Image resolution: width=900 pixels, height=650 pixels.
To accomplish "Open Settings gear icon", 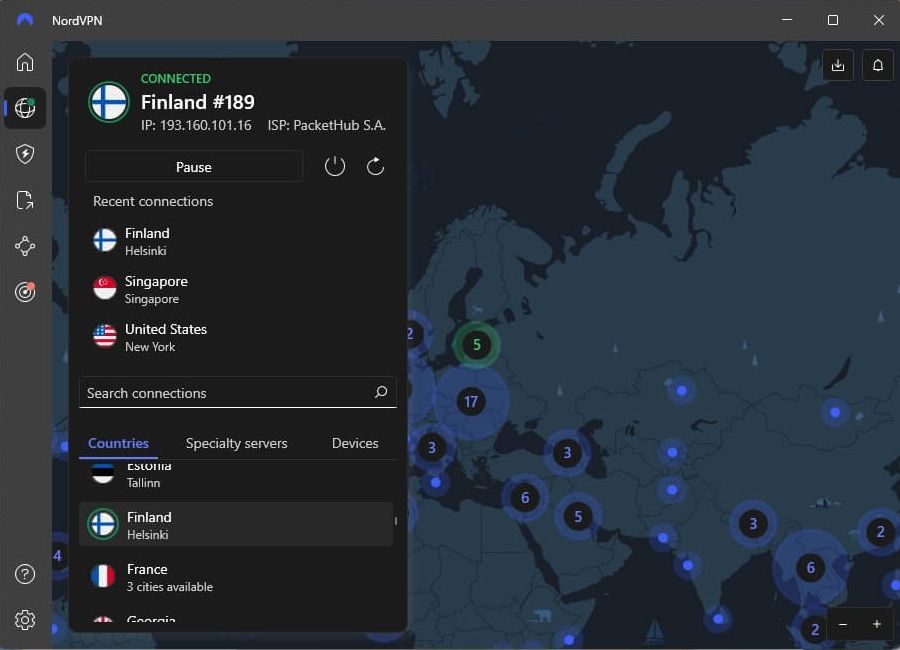I will [25, 620].
